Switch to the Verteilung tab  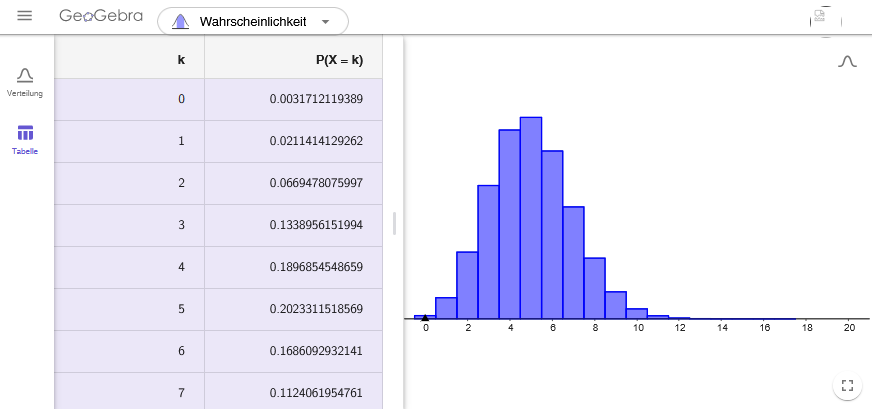[x=24, y=82]
